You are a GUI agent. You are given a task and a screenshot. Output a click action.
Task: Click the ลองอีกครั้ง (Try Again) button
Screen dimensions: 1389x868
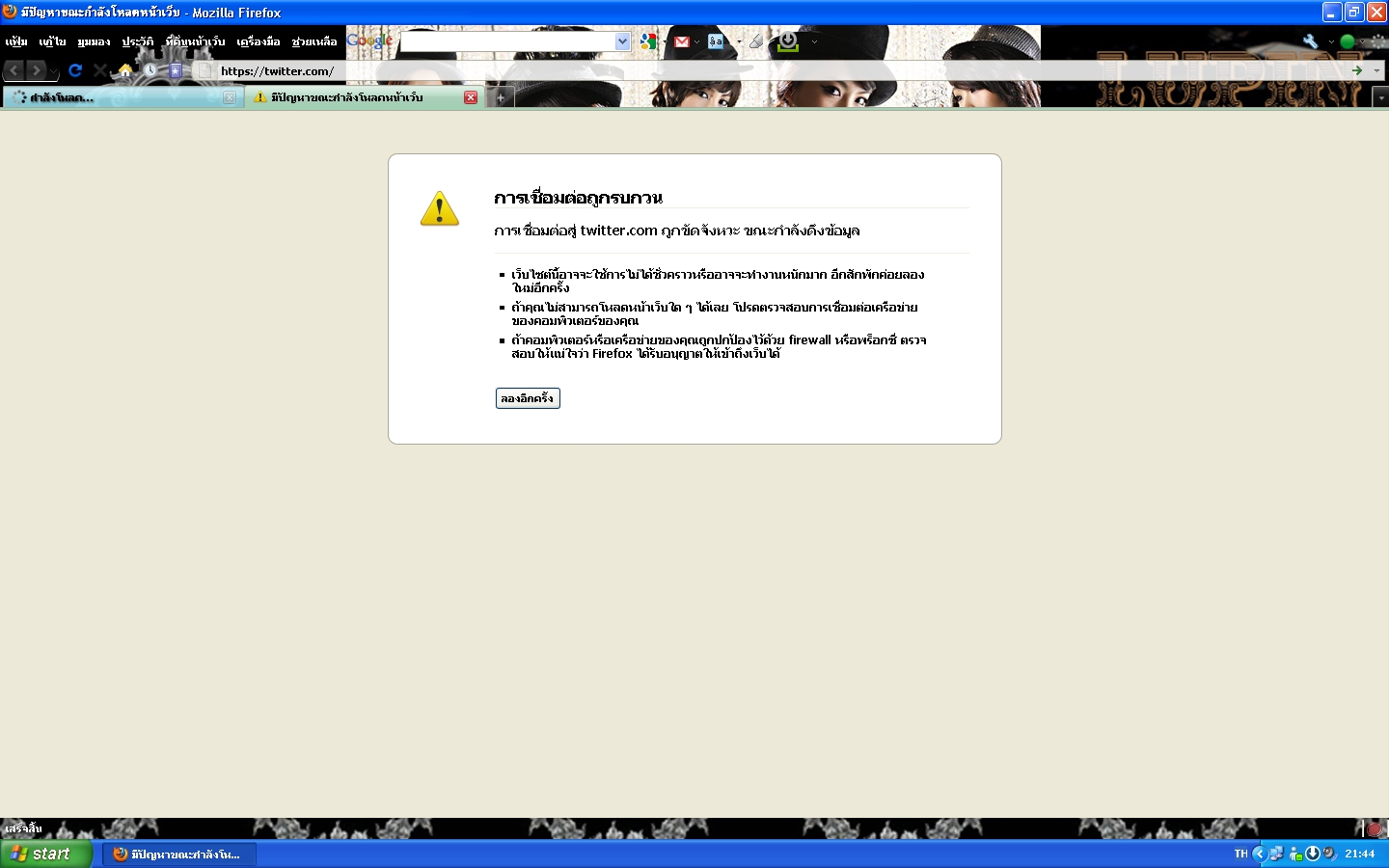point(528,398)
